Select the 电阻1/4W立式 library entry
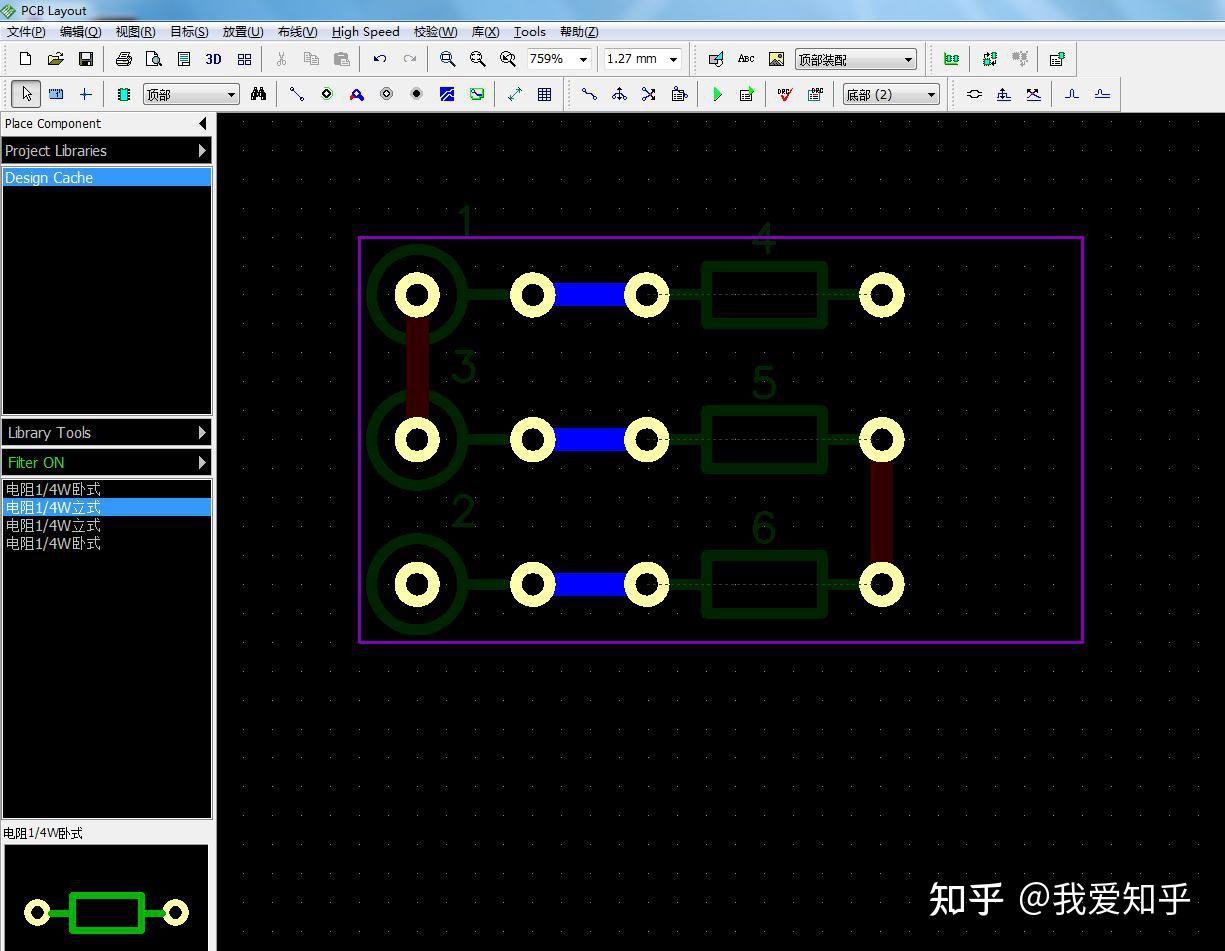Screen dimensions: 1225x951 (x=53, y=507)
